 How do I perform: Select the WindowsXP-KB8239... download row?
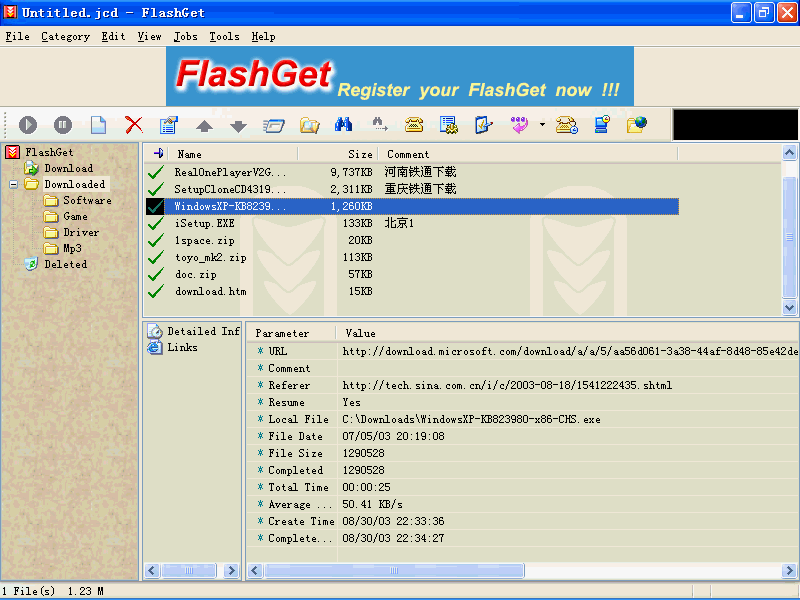pyautogui.click(x=412, y=206)
